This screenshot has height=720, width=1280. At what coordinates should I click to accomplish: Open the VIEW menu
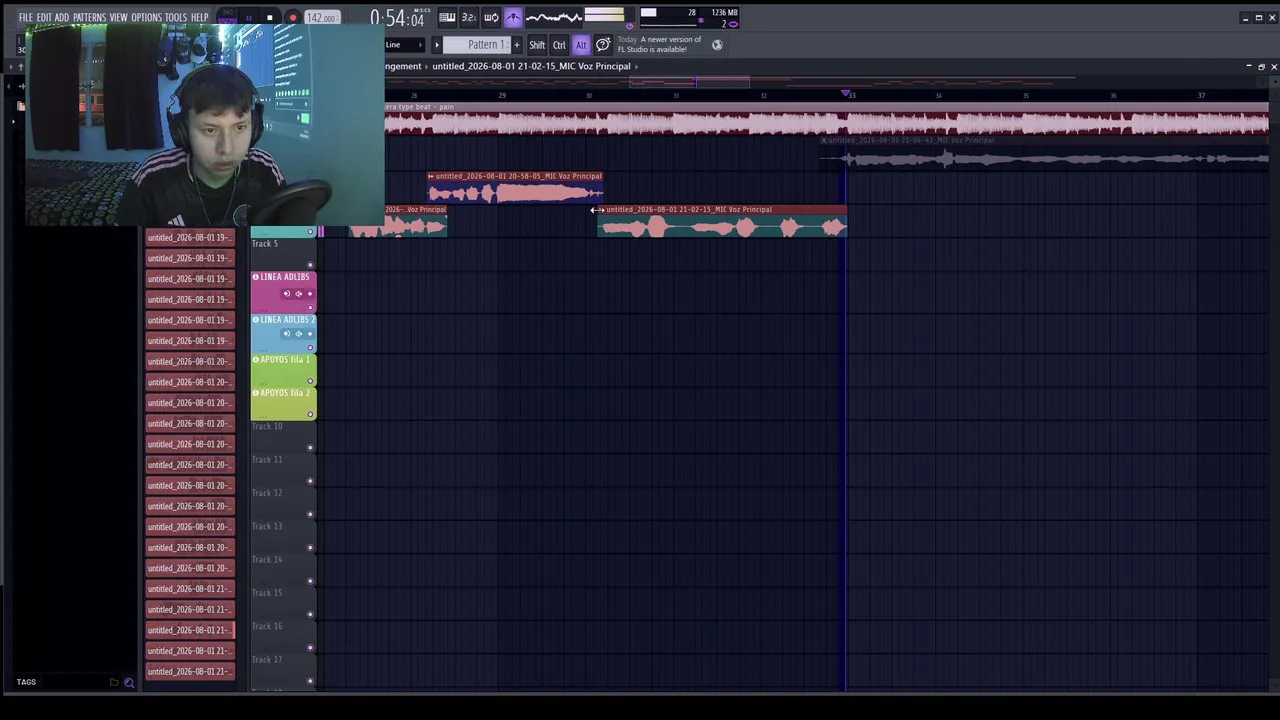pyautogui.click(x=118, y=18)
